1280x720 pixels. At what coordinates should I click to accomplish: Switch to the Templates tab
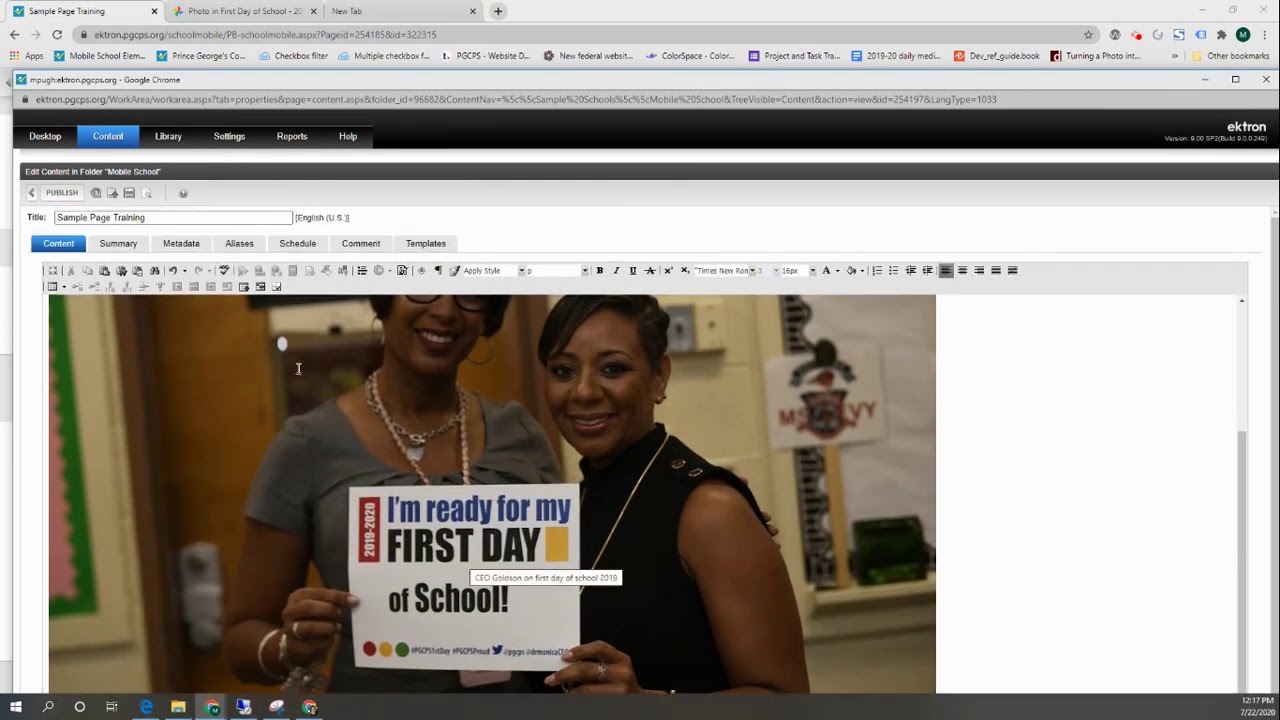(426, 243)
